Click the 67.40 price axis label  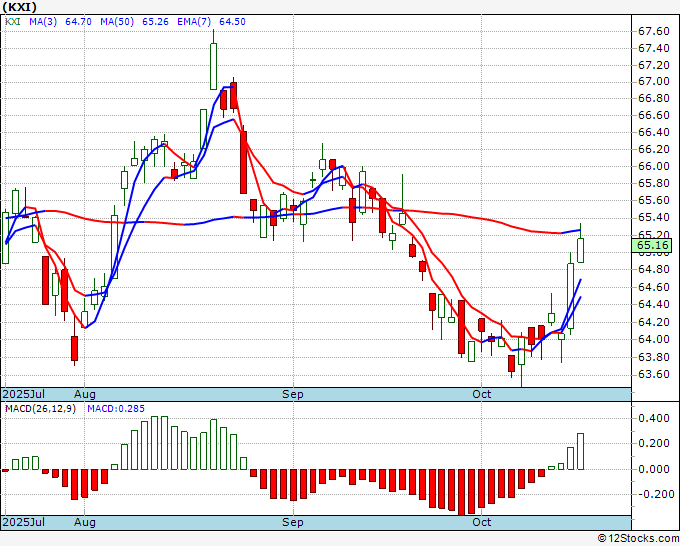[654, 48]
